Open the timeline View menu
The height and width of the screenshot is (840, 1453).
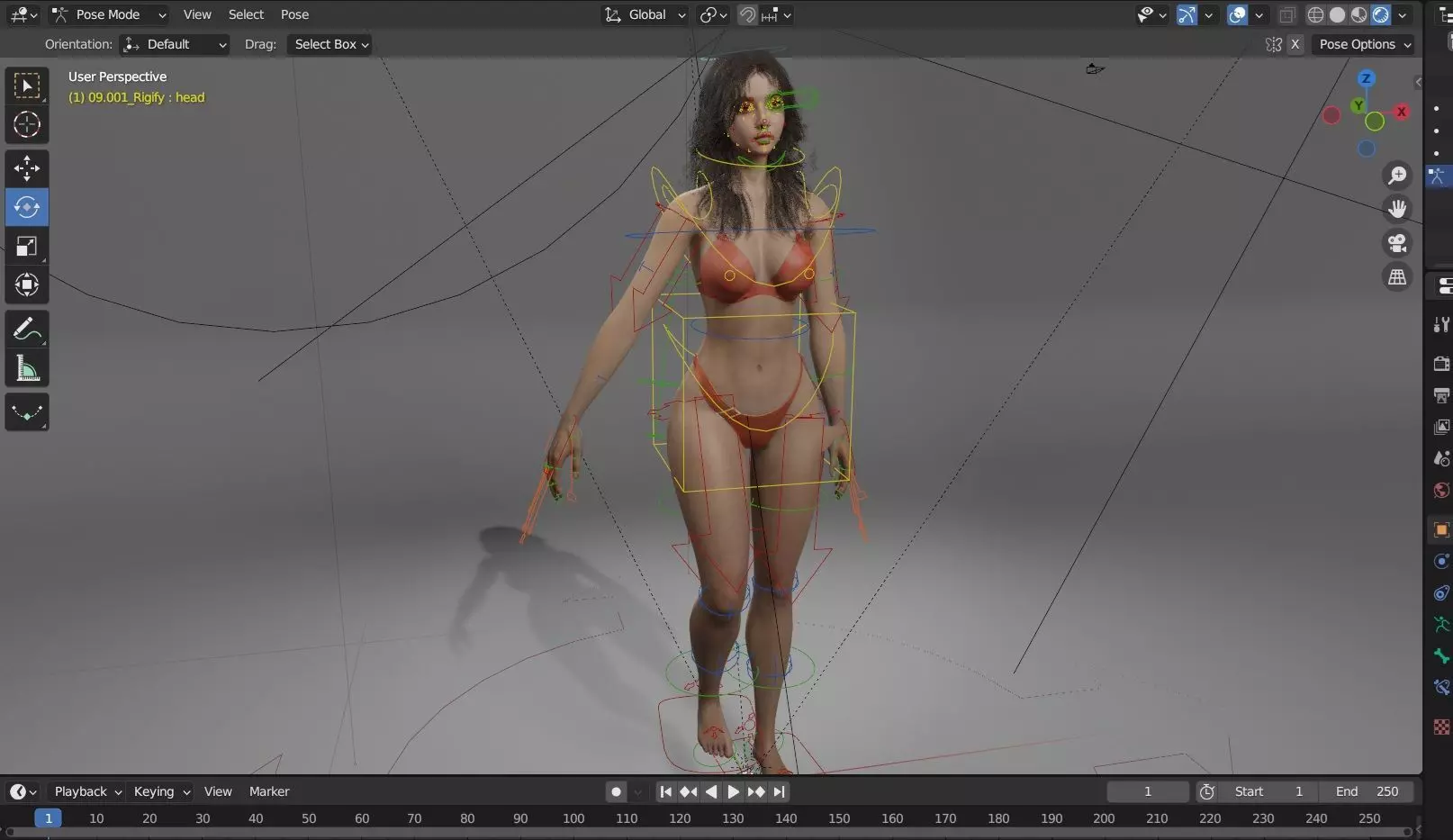coord(218,791)
